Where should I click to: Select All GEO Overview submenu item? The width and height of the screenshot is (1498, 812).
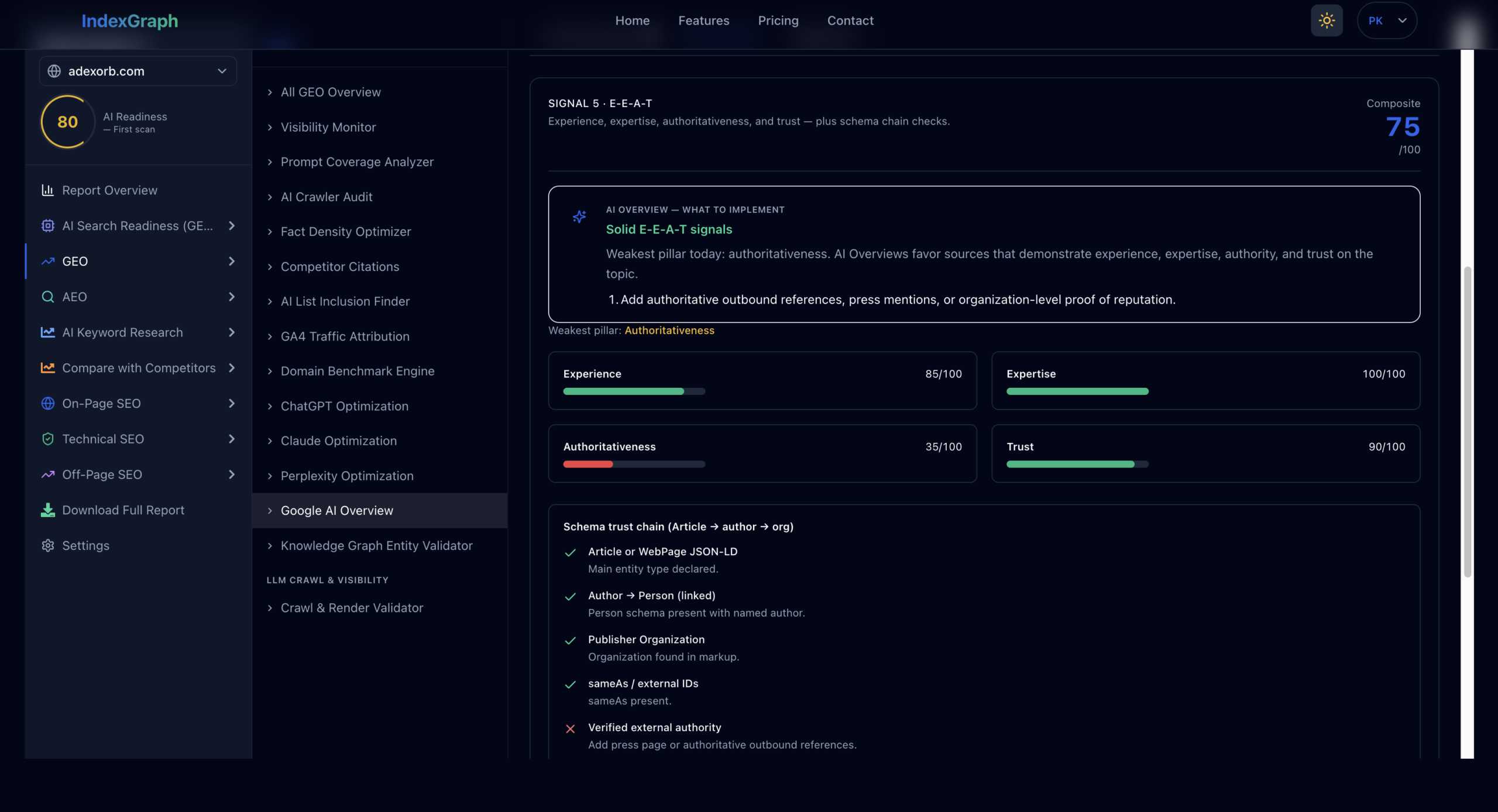coord(380,92)
